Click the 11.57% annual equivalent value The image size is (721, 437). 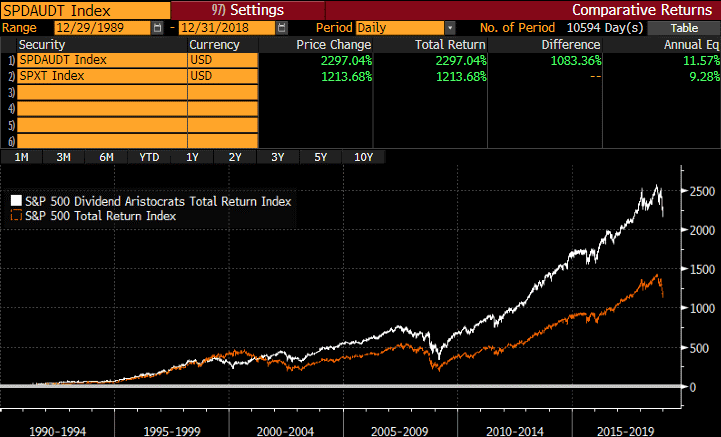702,61
